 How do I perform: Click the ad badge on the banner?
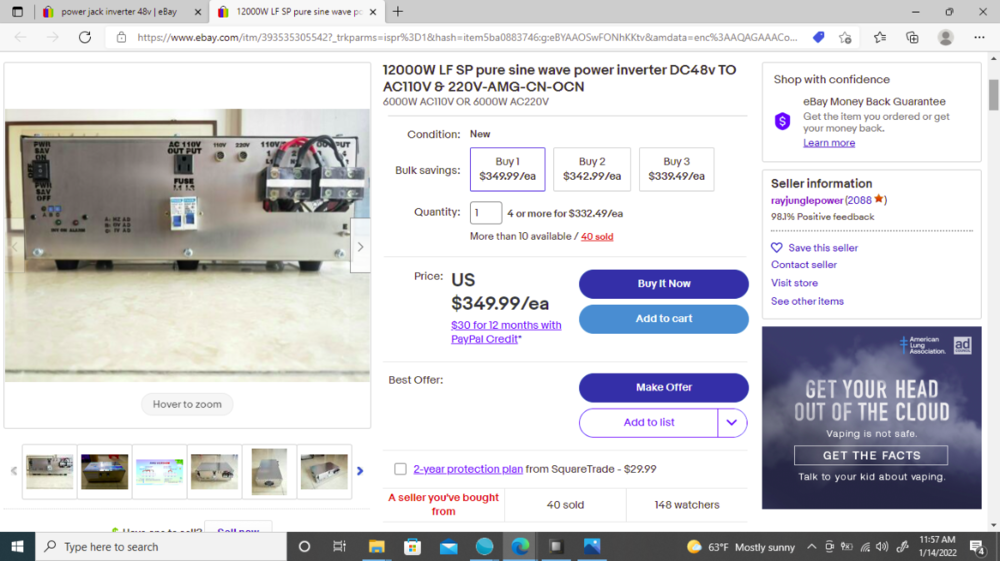click(x=962, y=346)
